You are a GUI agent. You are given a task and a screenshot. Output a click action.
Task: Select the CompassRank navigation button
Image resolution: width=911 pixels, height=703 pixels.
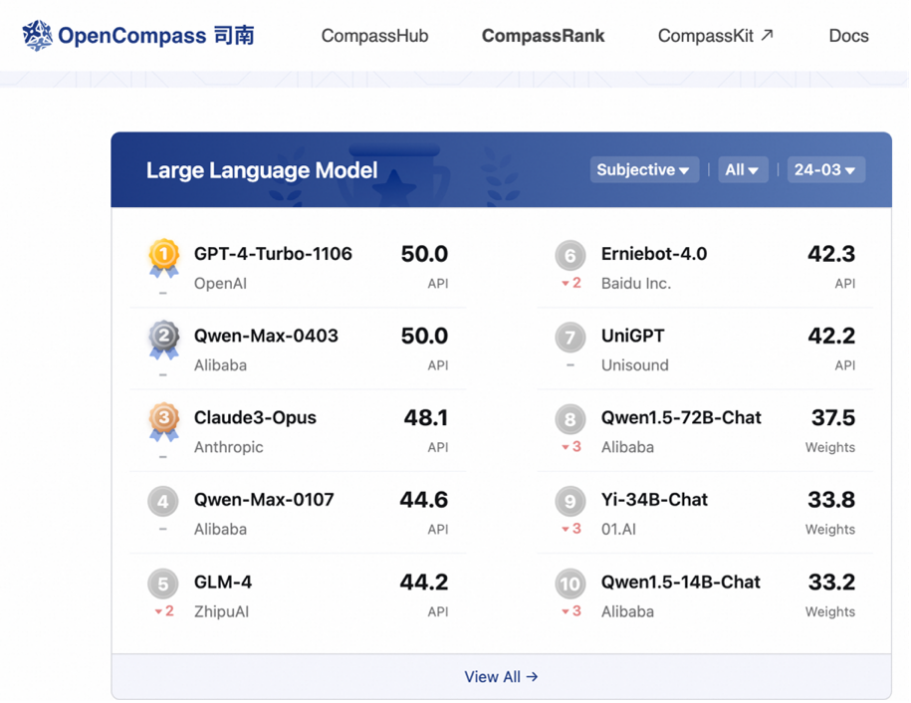(x=543, y=35)
